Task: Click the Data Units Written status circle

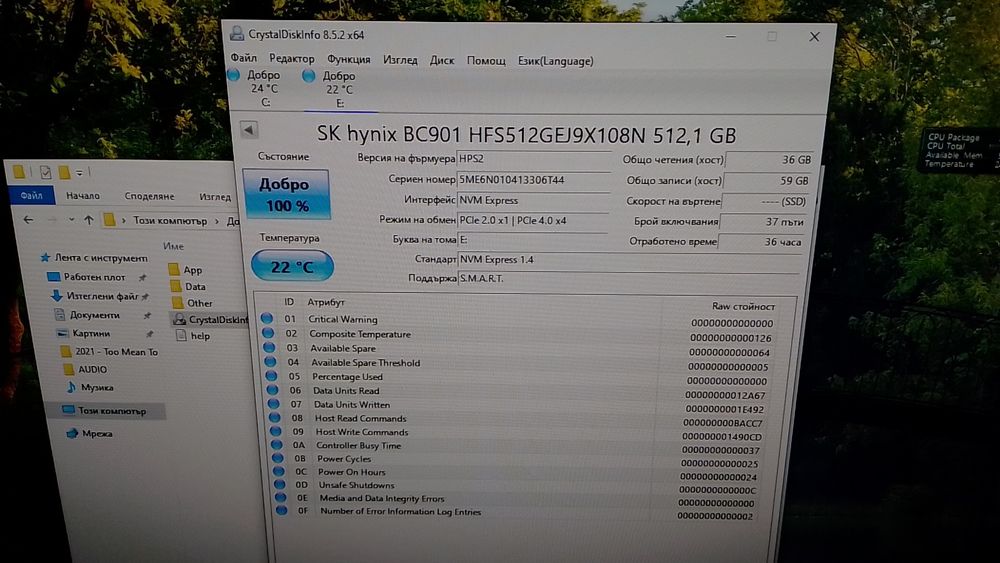Action: pyautogui.click(x=274, y=403)
